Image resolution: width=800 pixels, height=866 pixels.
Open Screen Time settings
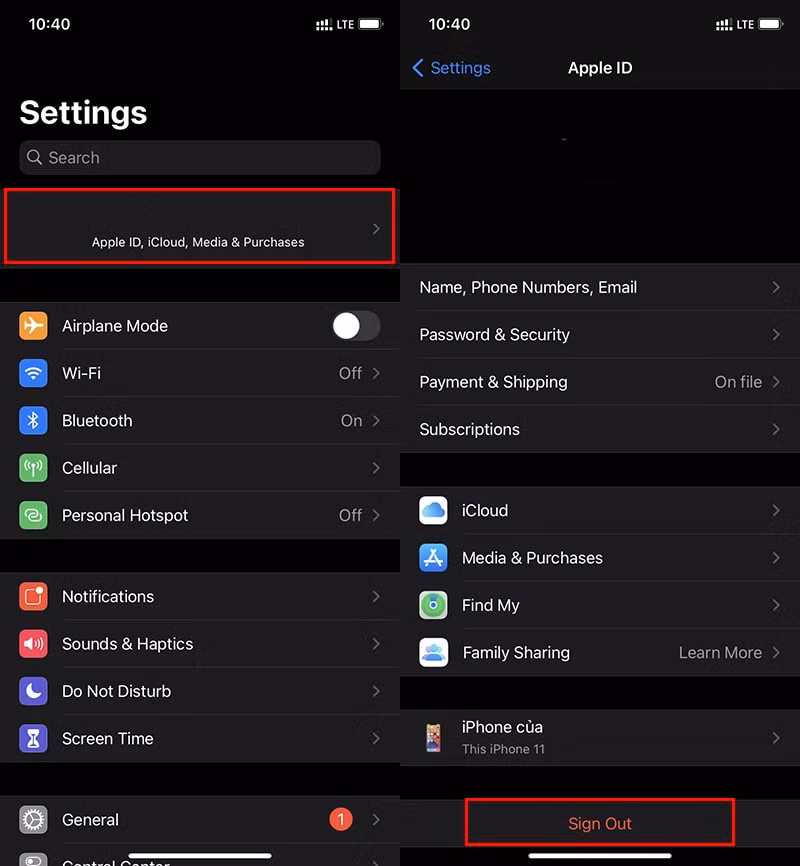(200, 738)
